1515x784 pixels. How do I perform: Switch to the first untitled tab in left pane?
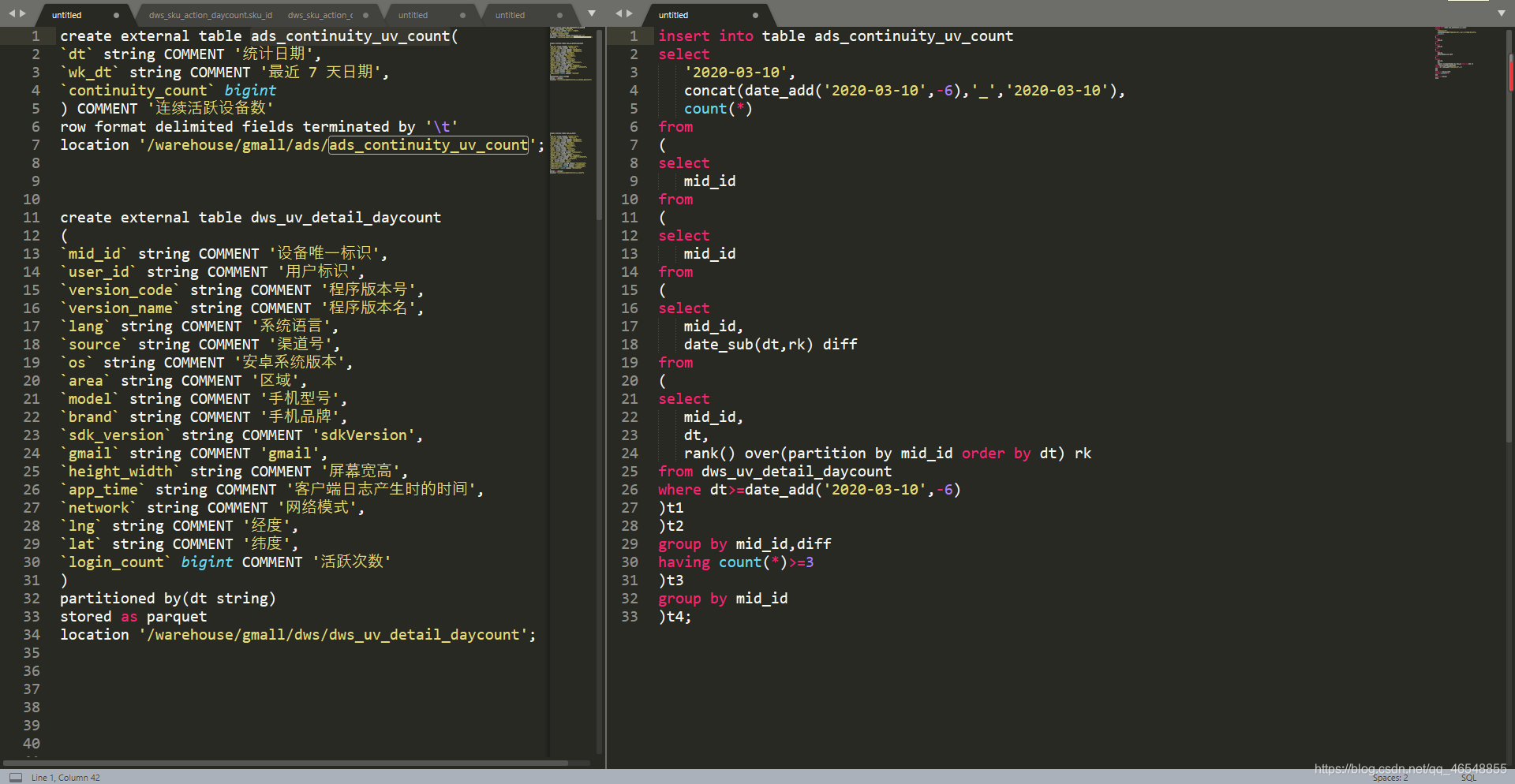(67, 15)
